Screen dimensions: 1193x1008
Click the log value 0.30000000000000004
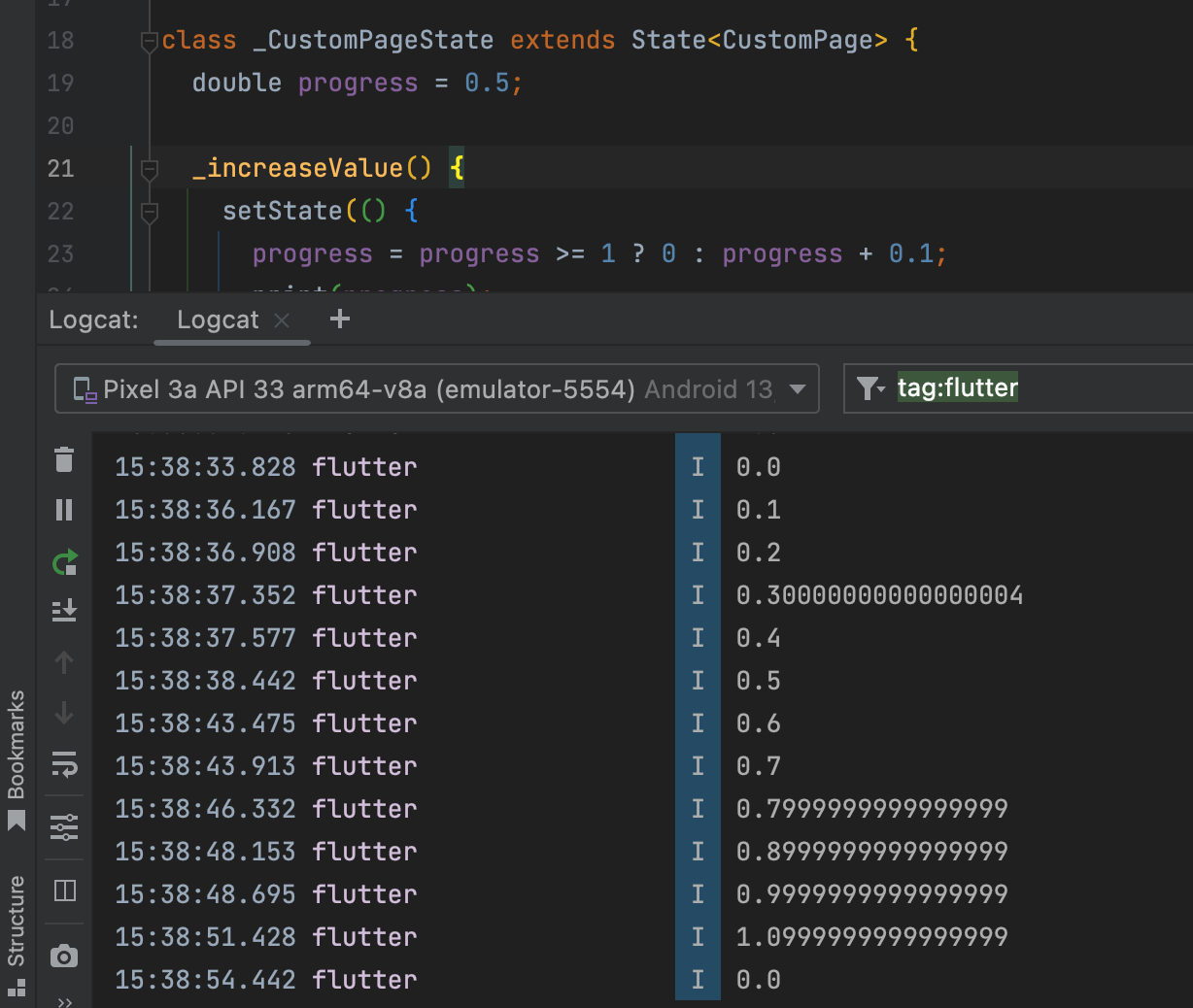879,595
